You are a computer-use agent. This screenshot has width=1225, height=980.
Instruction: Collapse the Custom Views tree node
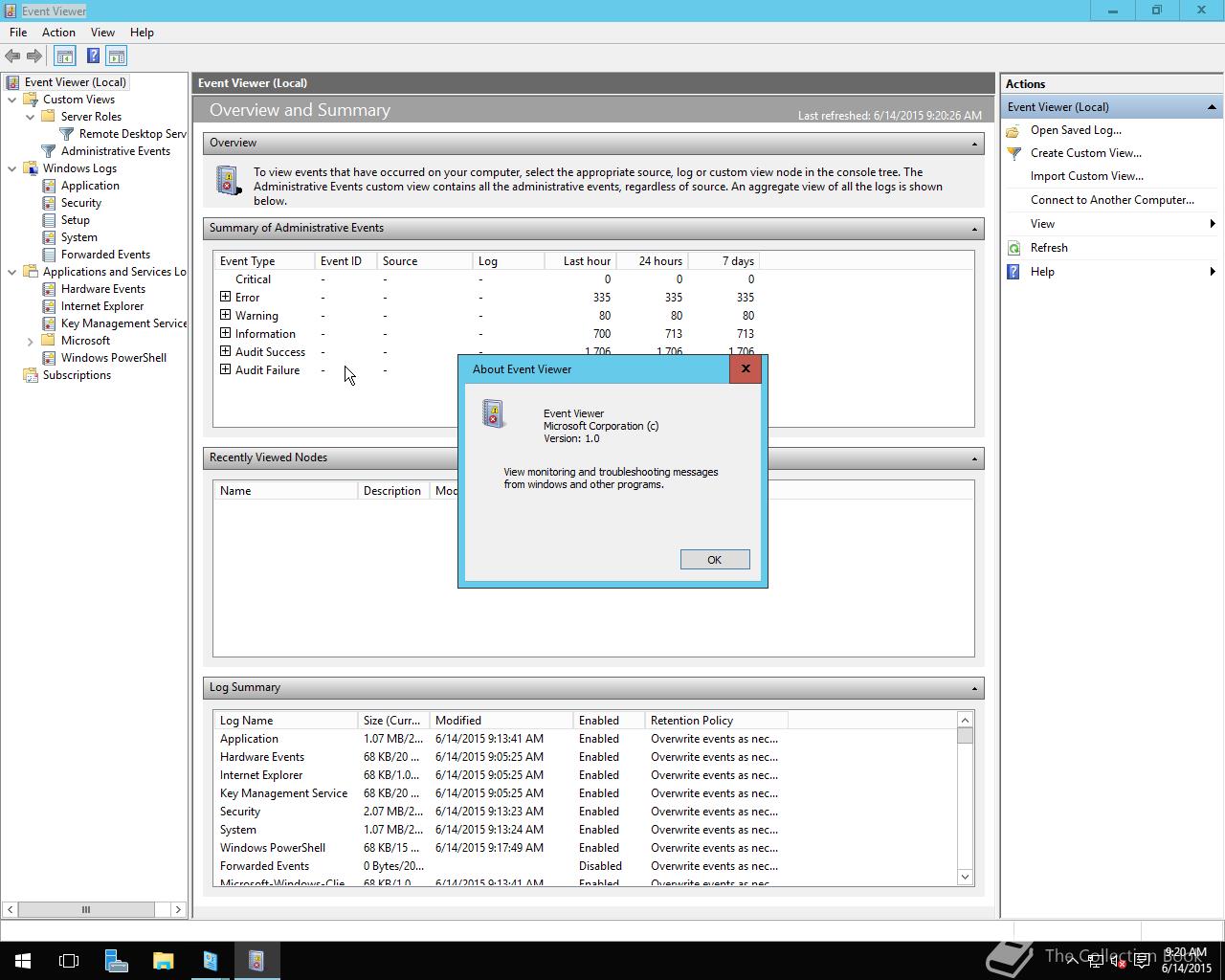point(12,100)
